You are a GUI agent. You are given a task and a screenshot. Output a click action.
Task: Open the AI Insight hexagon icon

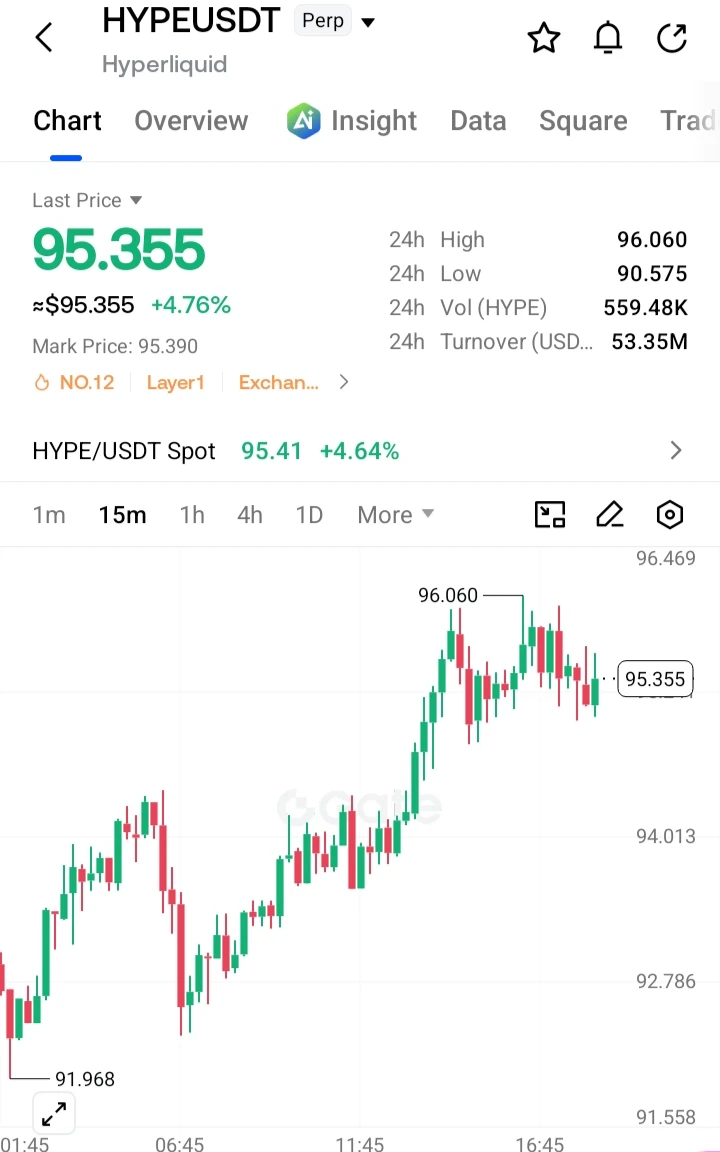click(303, 120)
